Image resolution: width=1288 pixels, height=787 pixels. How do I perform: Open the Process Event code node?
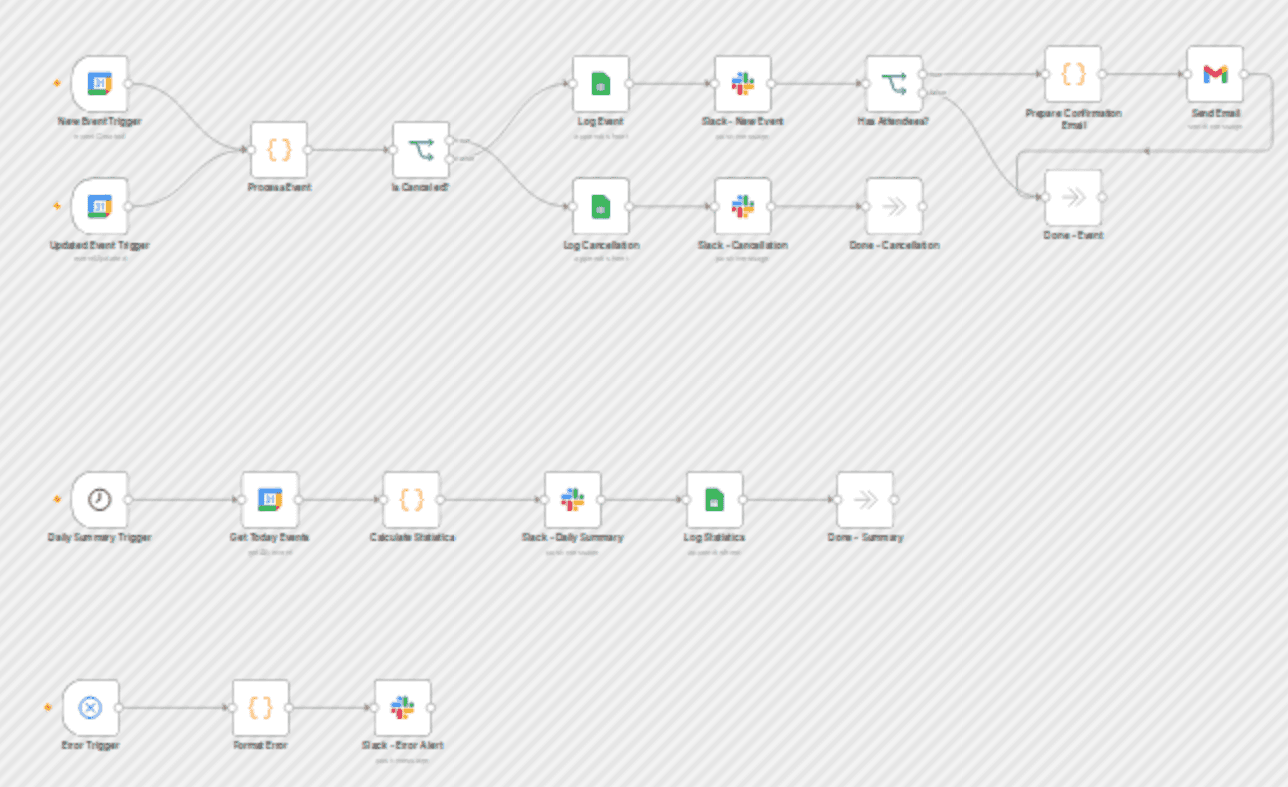coord(279,150)
